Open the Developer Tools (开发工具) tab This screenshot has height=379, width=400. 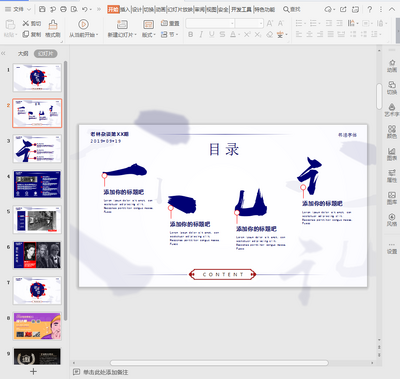(x=241, y=9)
